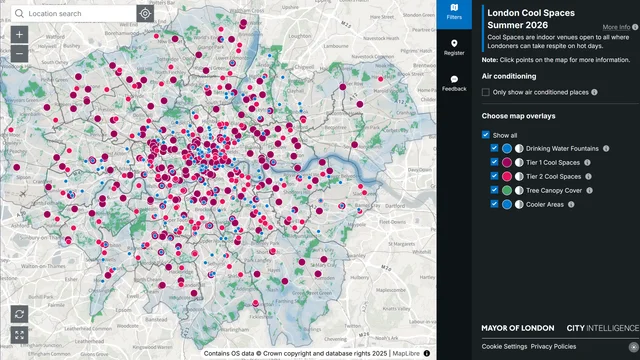Click the City Intelligence logo
The image size is (640, 360).
coord(602,328)
